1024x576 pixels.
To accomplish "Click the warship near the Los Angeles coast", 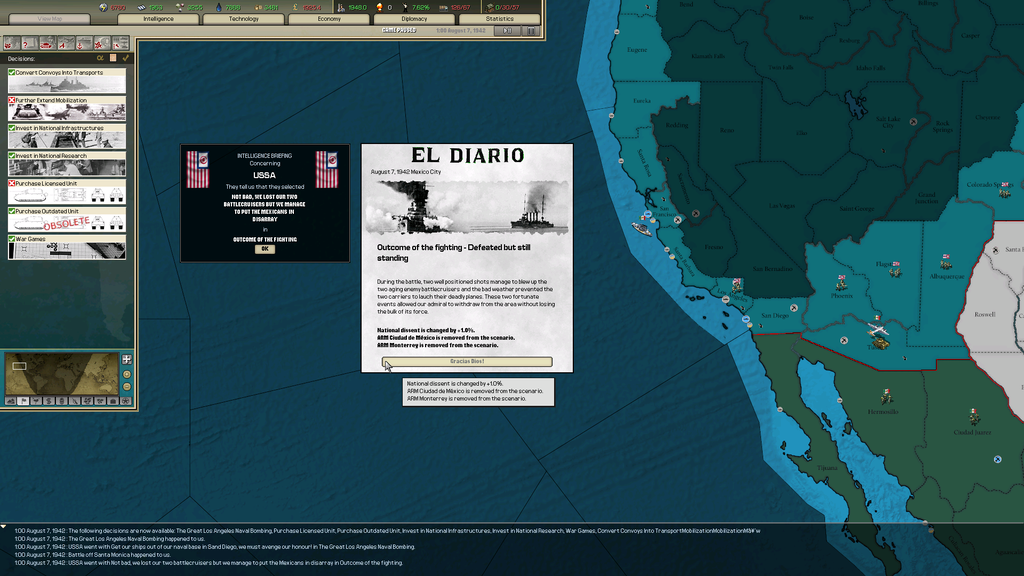I will tap(641, 228).
